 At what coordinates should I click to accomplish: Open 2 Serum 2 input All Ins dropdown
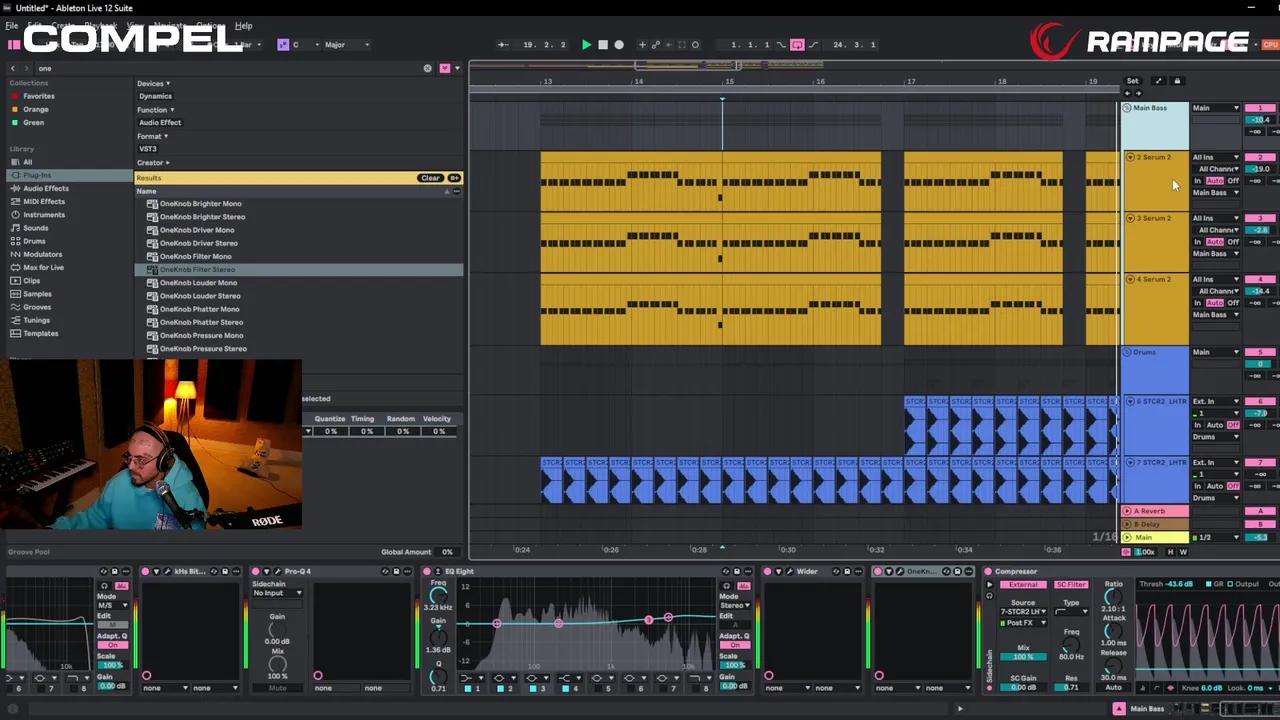[x=1215, y=157]
